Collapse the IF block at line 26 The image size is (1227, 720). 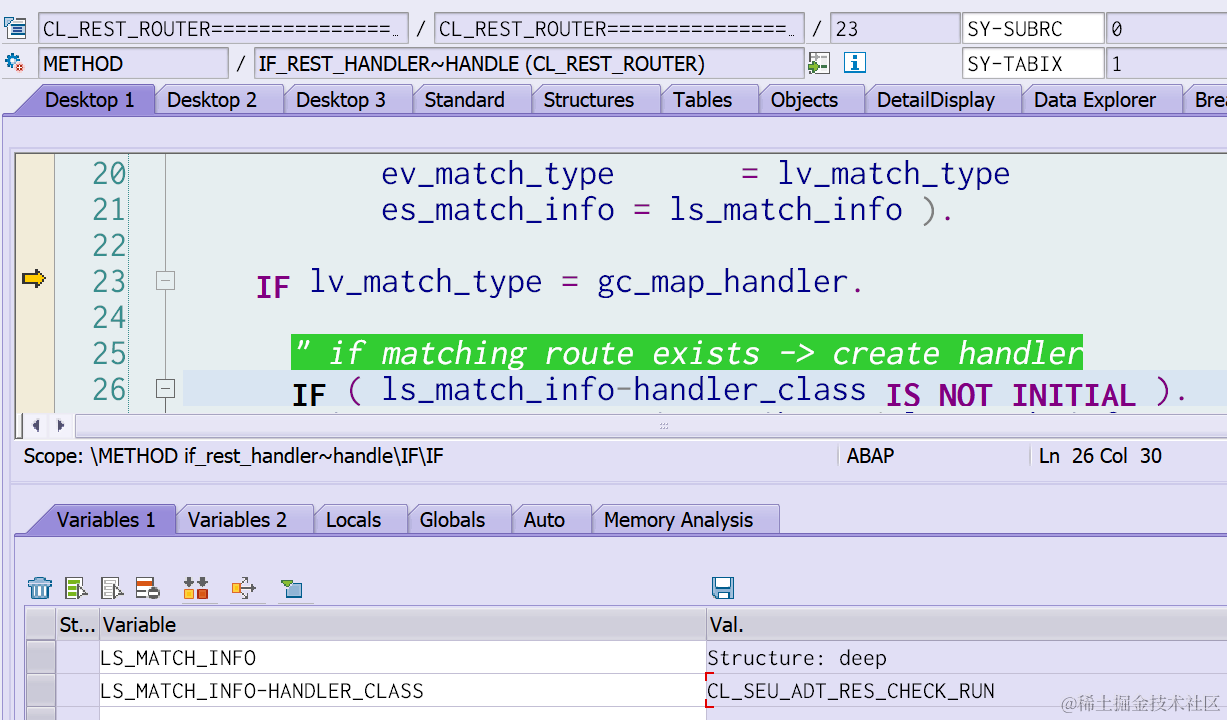coord(165,389)
